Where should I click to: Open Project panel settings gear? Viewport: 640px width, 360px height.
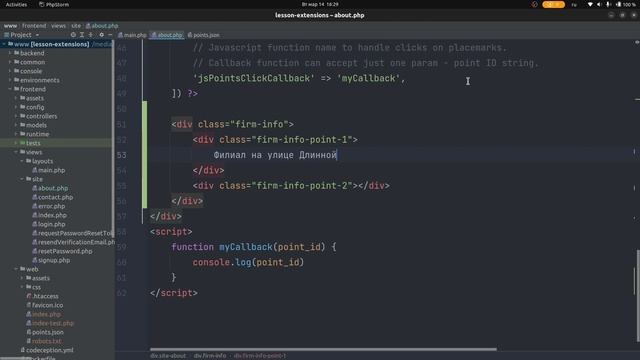(x=102, y=35)
